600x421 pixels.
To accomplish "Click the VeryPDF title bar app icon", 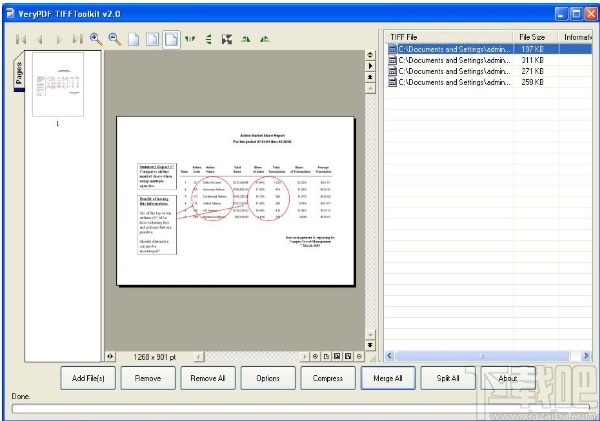I will pos(10,14).
